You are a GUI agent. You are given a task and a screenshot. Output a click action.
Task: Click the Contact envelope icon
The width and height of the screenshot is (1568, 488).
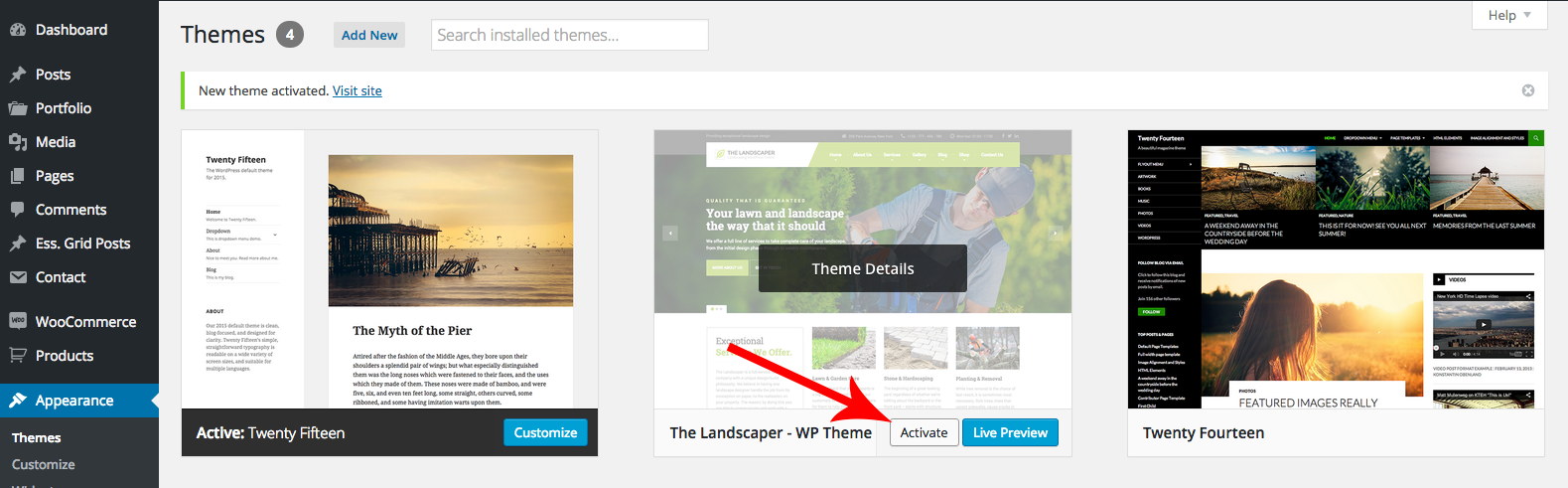click(18, 277)
